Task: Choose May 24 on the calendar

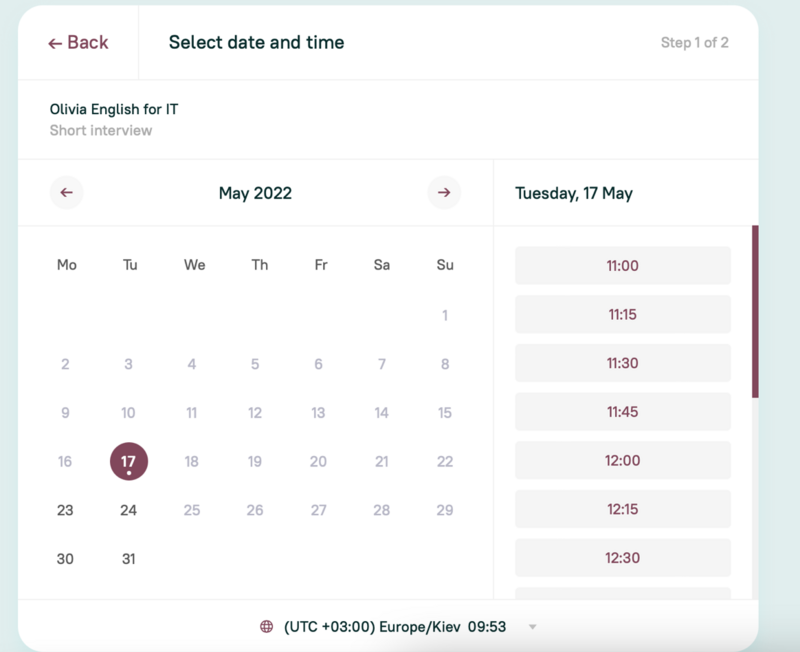Action: [x=129, y=510]
